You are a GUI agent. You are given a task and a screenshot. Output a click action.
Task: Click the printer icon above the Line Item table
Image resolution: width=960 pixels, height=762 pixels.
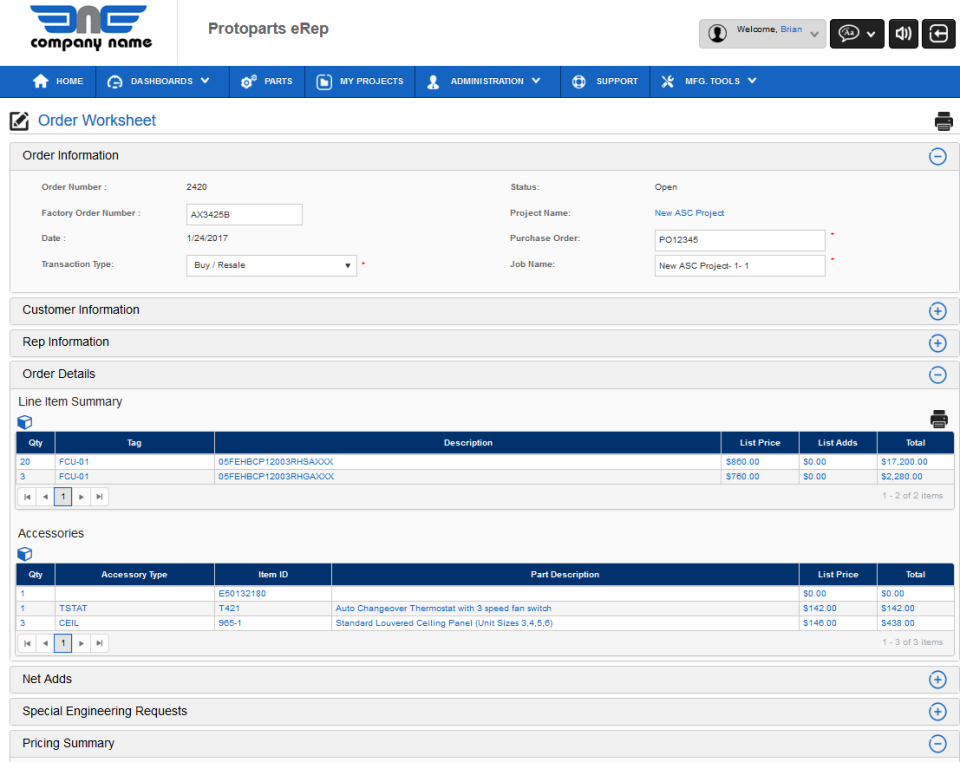coord(938,419)
